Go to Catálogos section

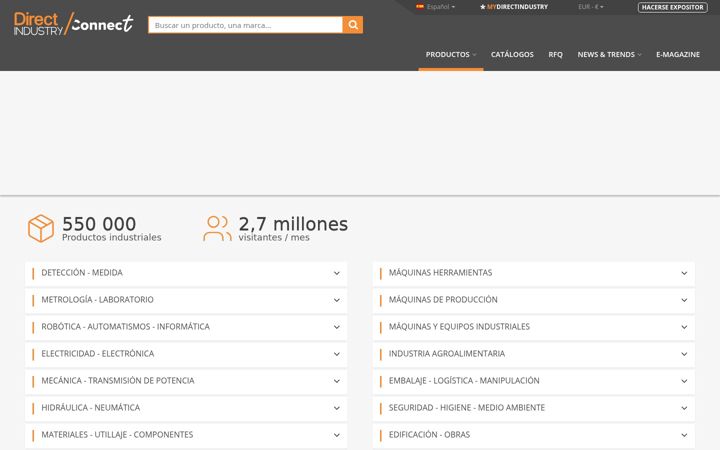click(x=512, y=54)
